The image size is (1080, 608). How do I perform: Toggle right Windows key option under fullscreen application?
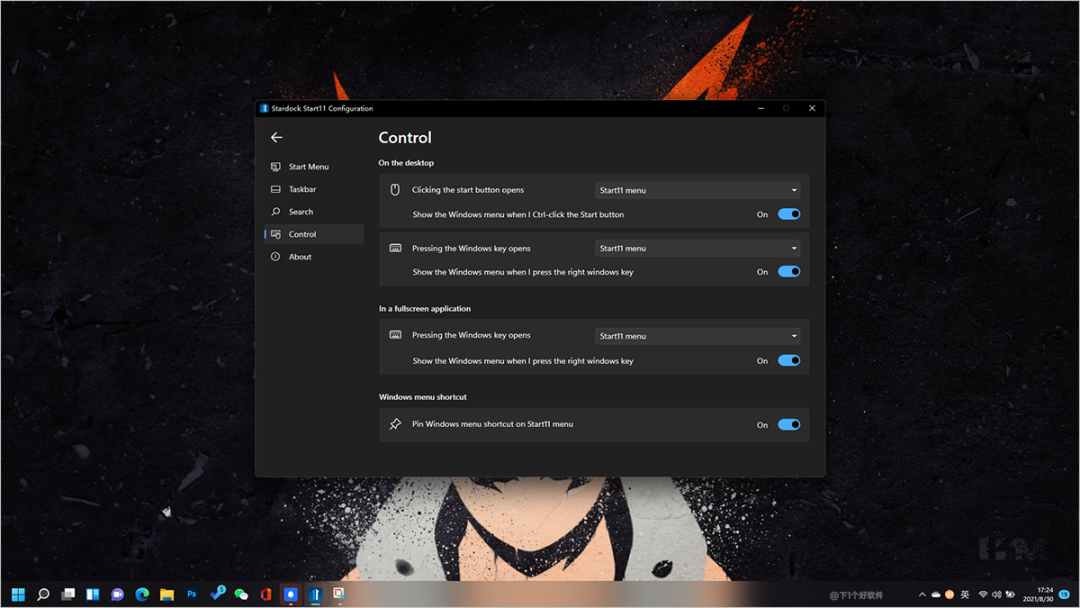pyautogui.click(x=788, y=361)
